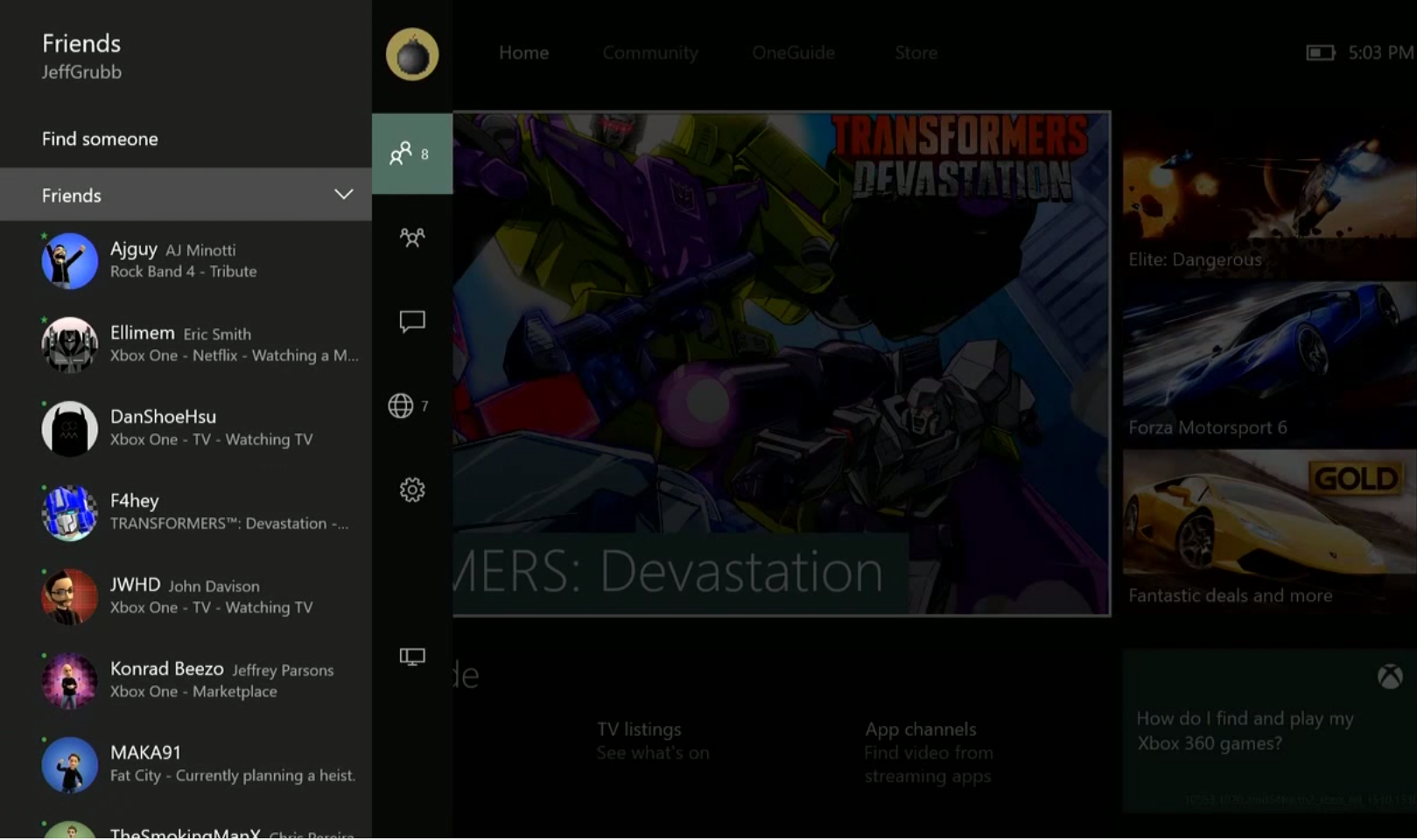Open the Settings gear icon in sidebar
Image resolution: width=1417 pixels, height=840 pixels.
pos(412,490)
